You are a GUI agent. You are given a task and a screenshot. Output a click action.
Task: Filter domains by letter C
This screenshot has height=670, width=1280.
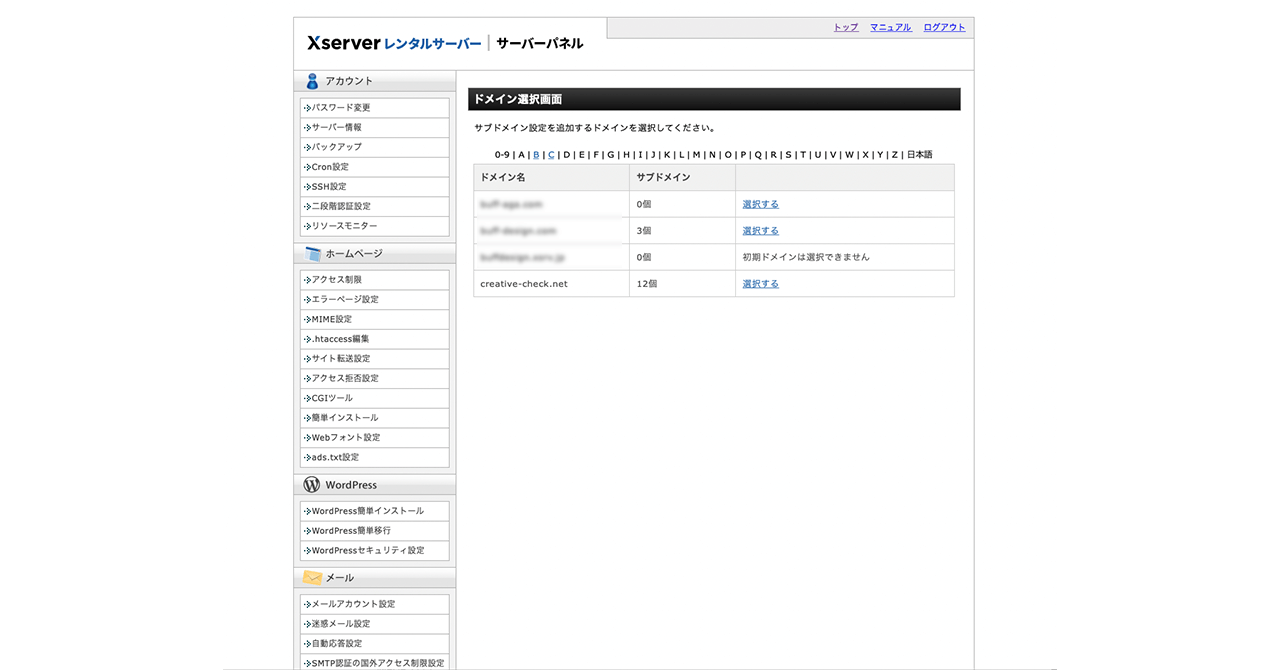(551, 155)
